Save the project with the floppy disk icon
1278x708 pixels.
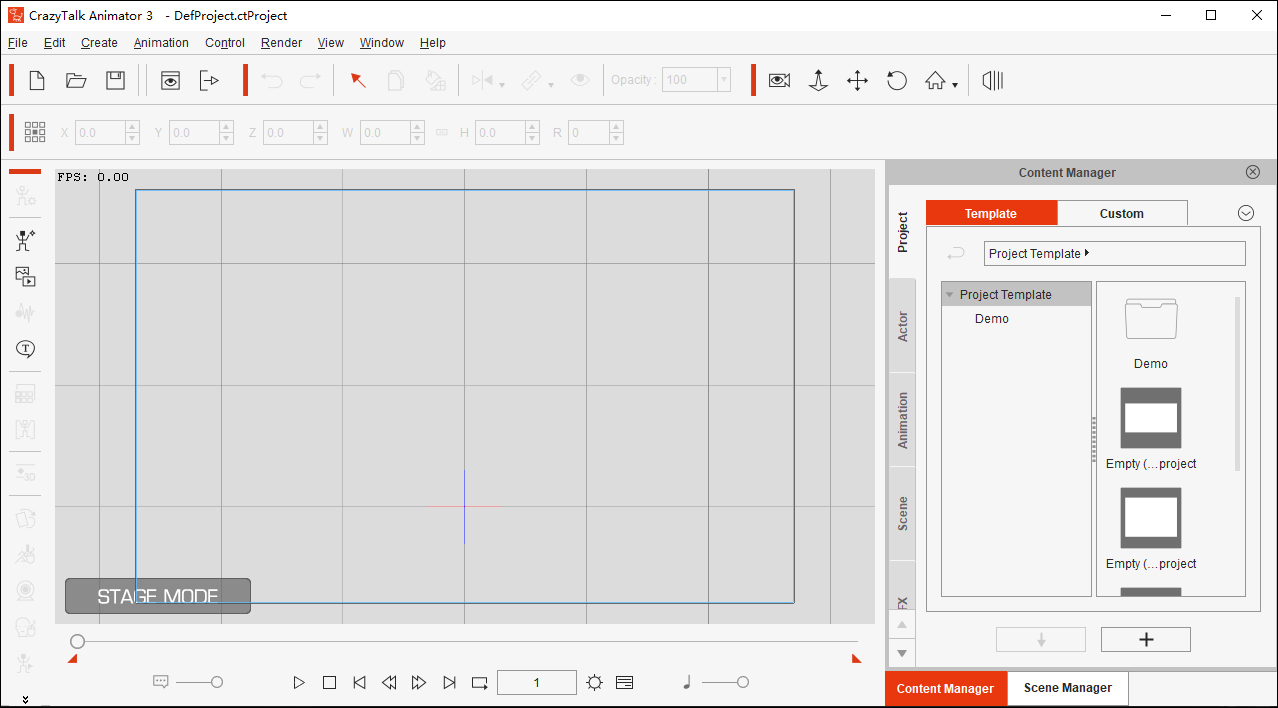click(x=115, y=81)
